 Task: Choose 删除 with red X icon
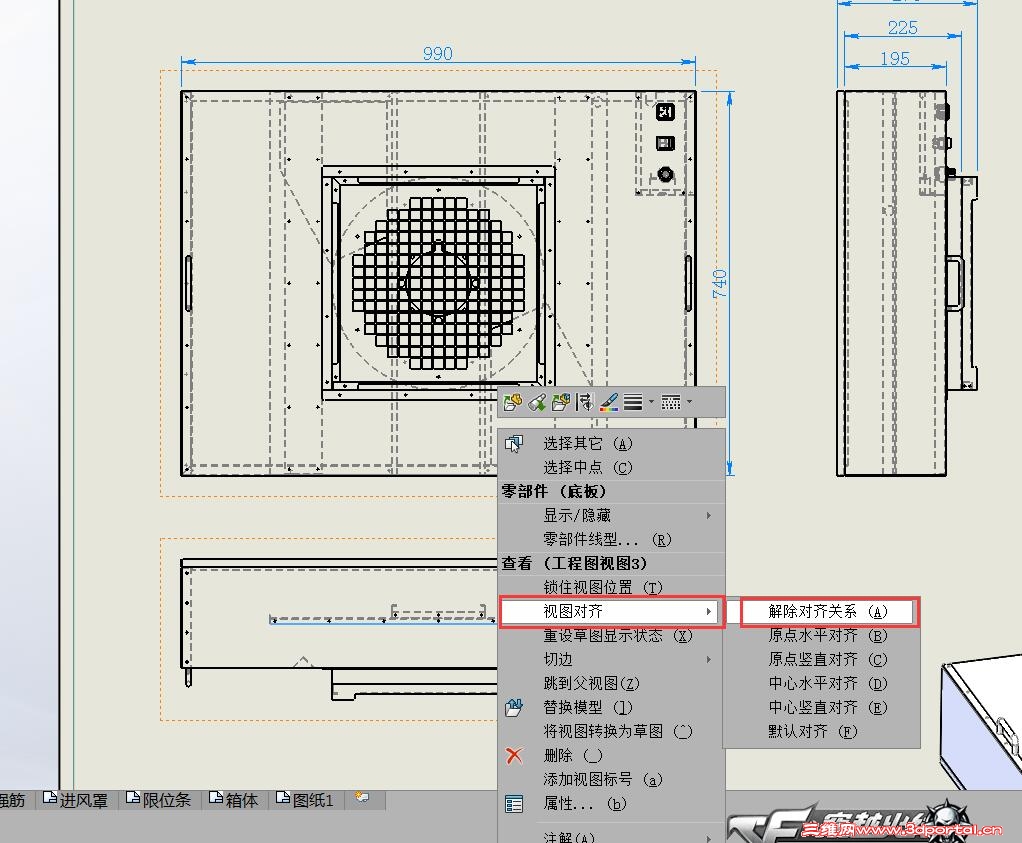pyautogui.click(x=611, y=756)
